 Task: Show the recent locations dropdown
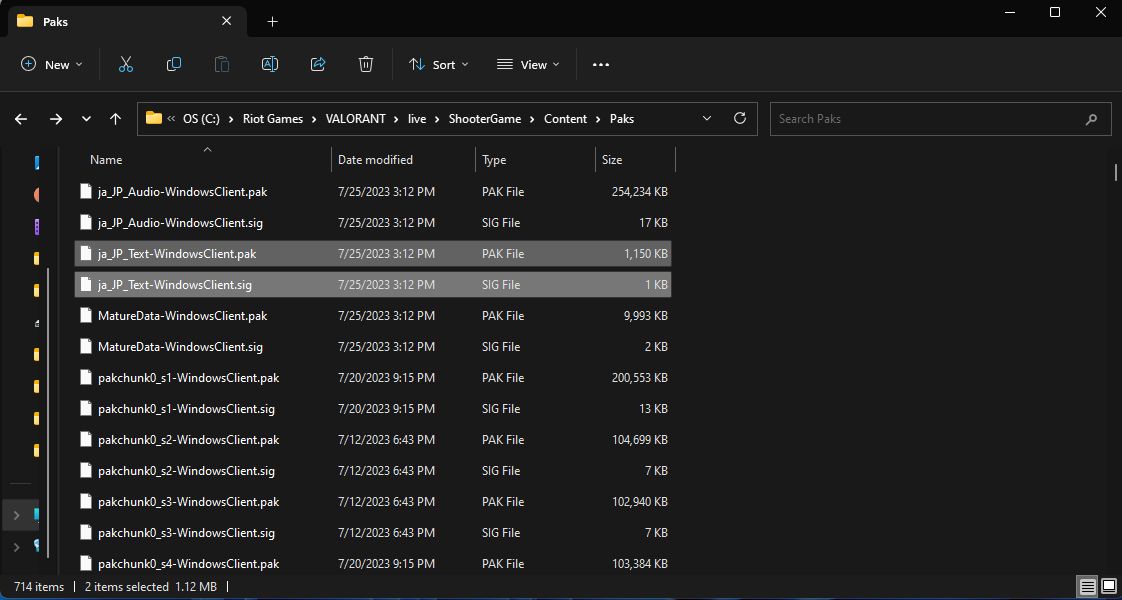pos(87,119)
